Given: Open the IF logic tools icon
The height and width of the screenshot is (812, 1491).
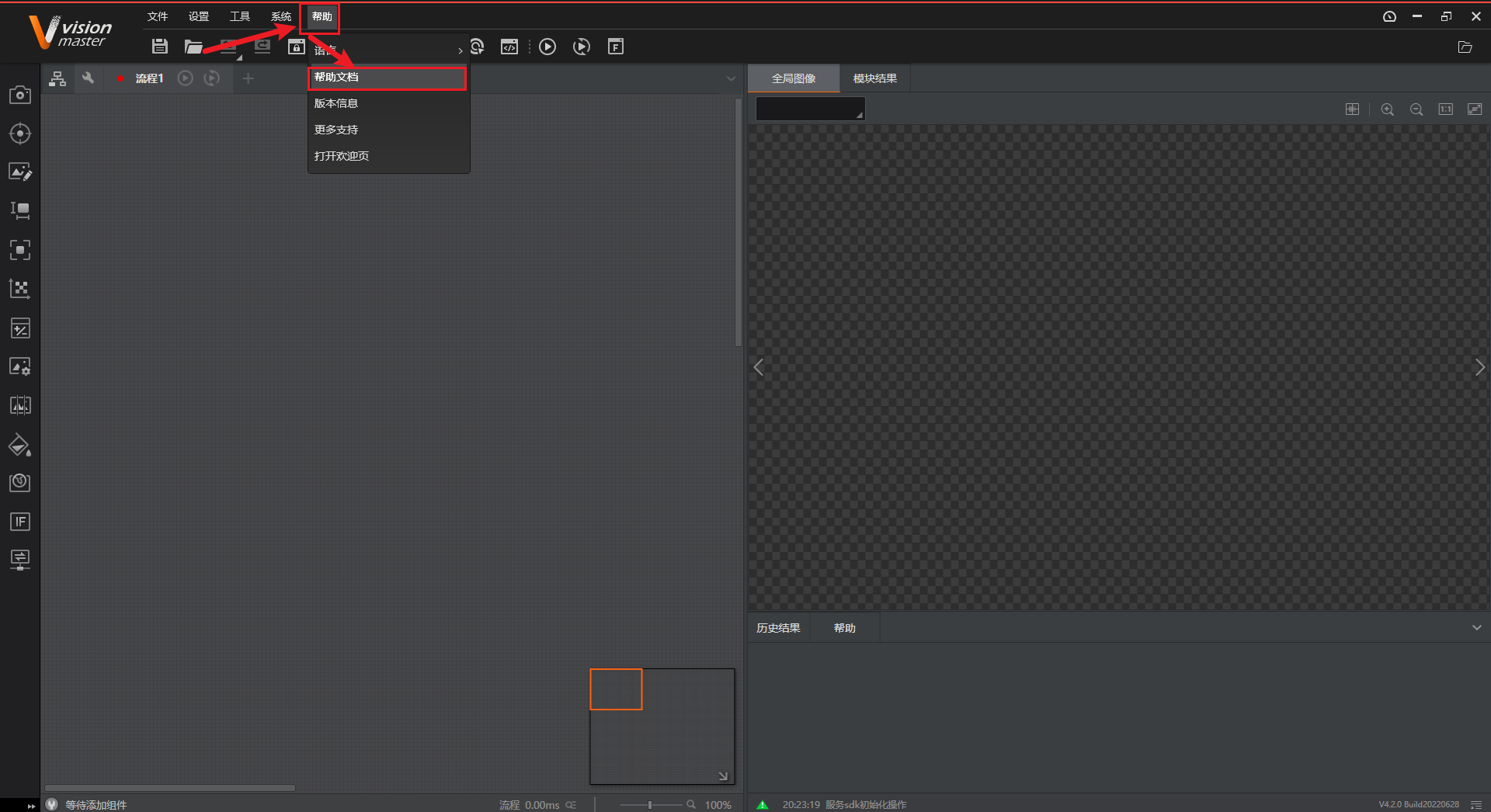Looking at the screenshot, I should [x=20, y=522].
